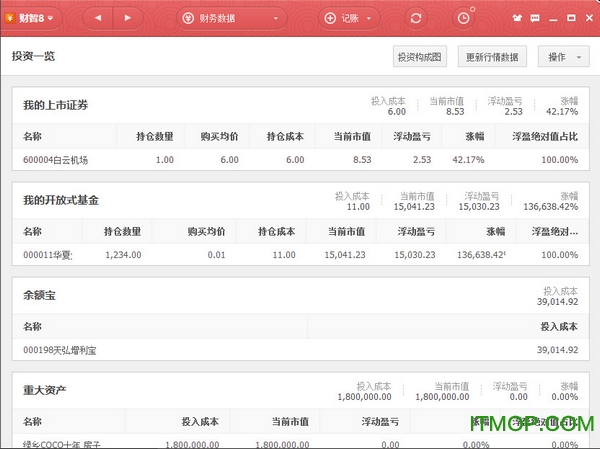Open the 投资构成图 chart
Viewport: 600px width, 449px height.
coord(420,57)
